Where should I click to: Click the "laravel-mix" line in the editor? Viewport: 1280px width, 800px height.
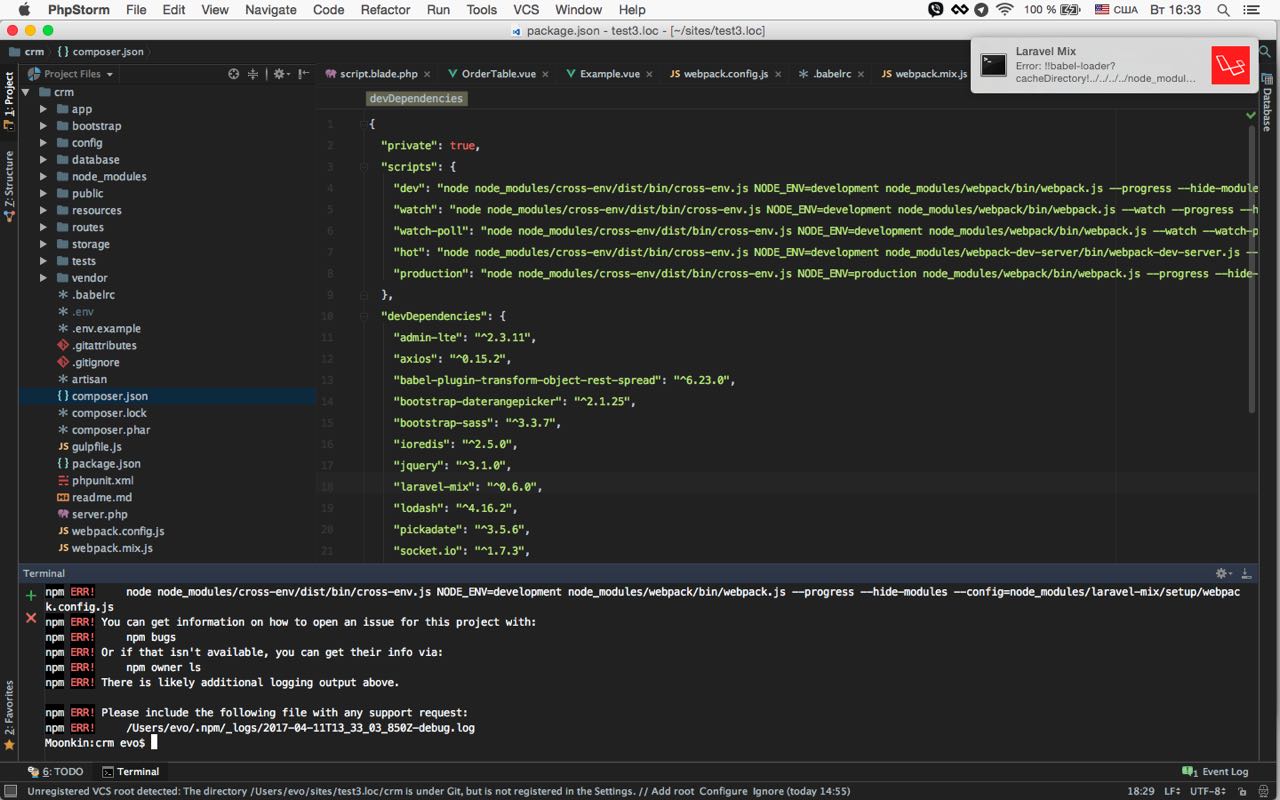coord(467,487)
